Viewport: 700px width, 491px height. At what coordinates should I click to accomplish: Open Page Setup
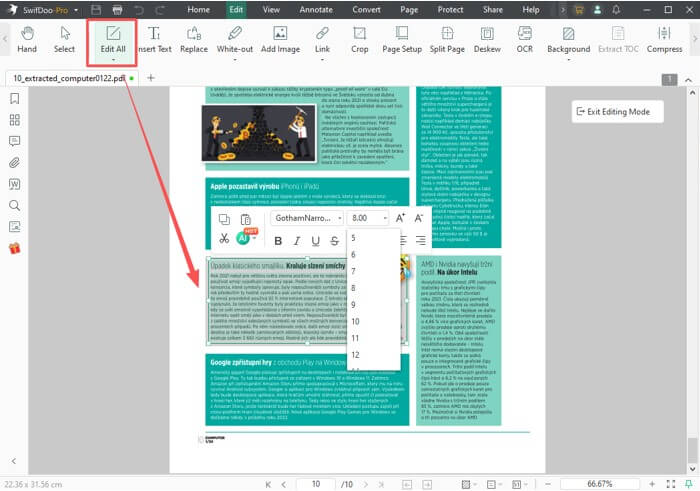click(402, 39)
